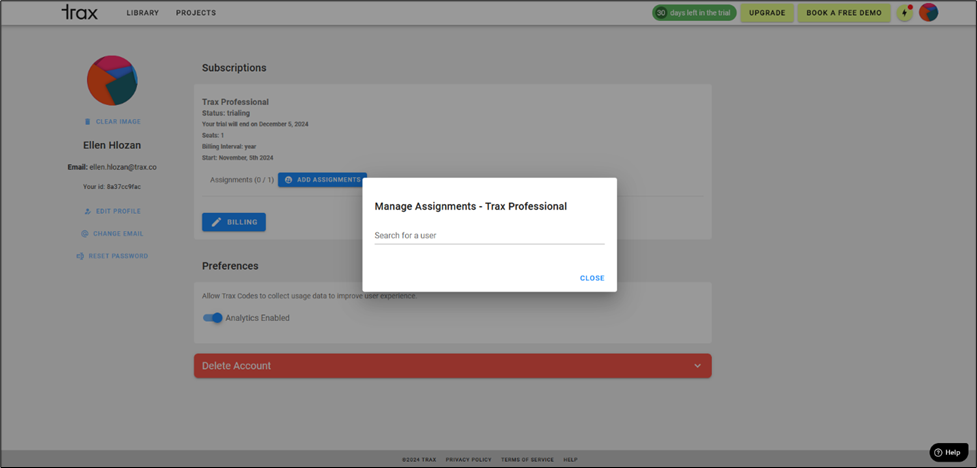Click the question mark Help icon

939,452
